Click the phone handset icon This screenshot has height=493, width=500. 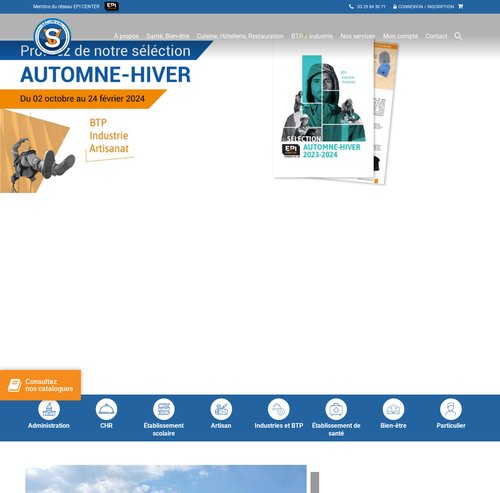pos(351,6)
